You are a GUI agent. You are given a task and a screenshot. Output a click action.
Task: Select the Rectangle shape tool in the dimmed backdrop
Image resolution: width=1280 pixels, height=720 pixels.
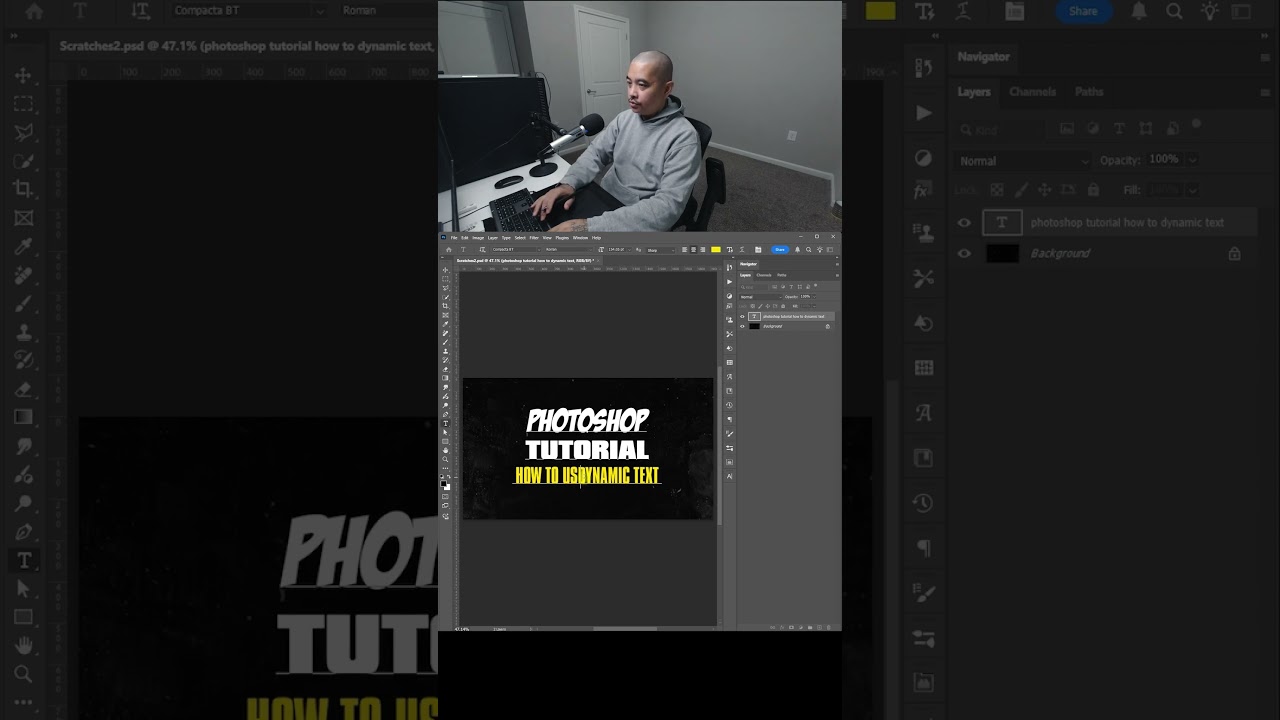click(23, 617)
